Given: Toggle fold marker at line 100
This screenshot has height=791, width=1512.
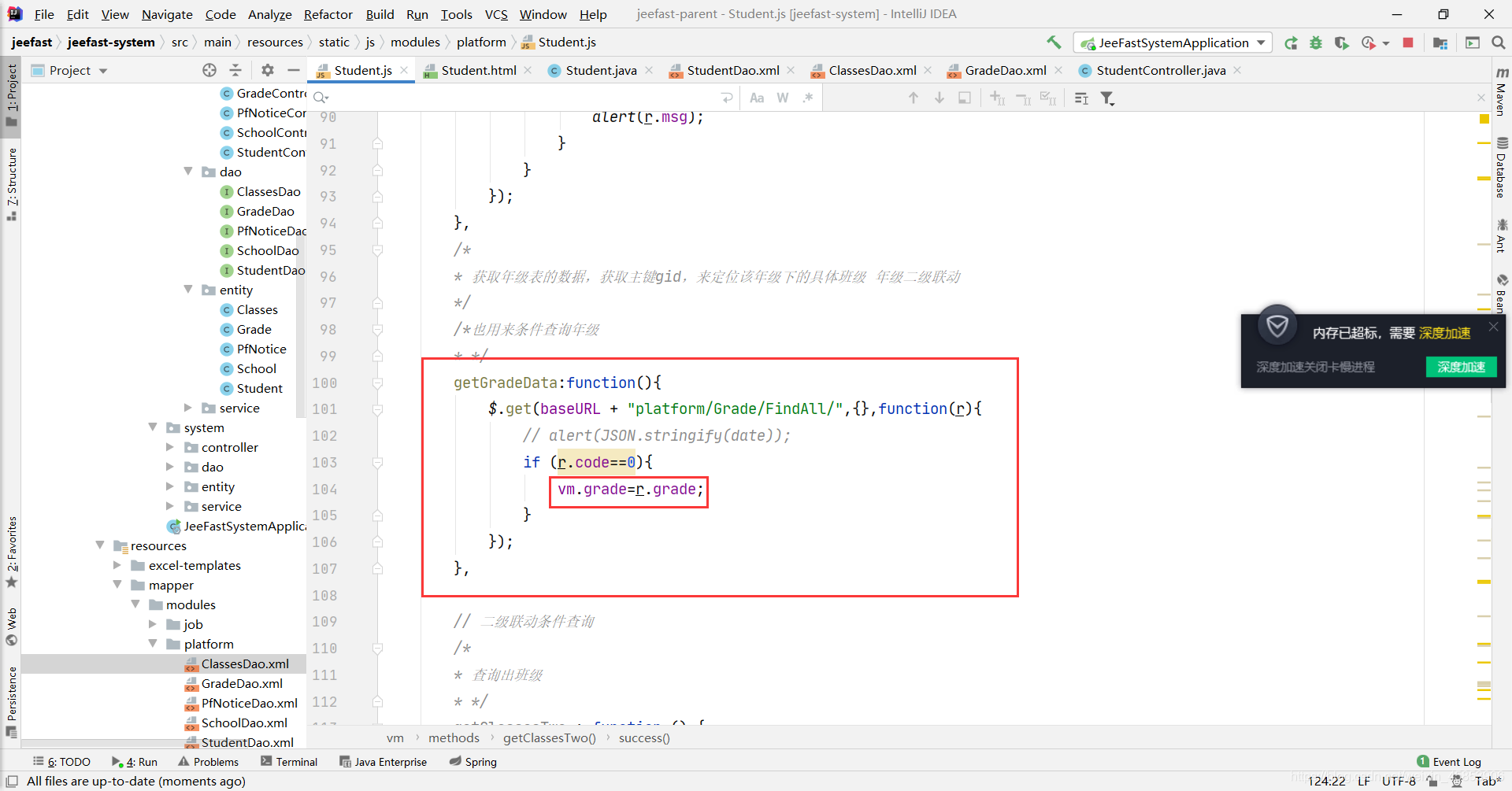Looking at the screenshot, I should 377,383.
